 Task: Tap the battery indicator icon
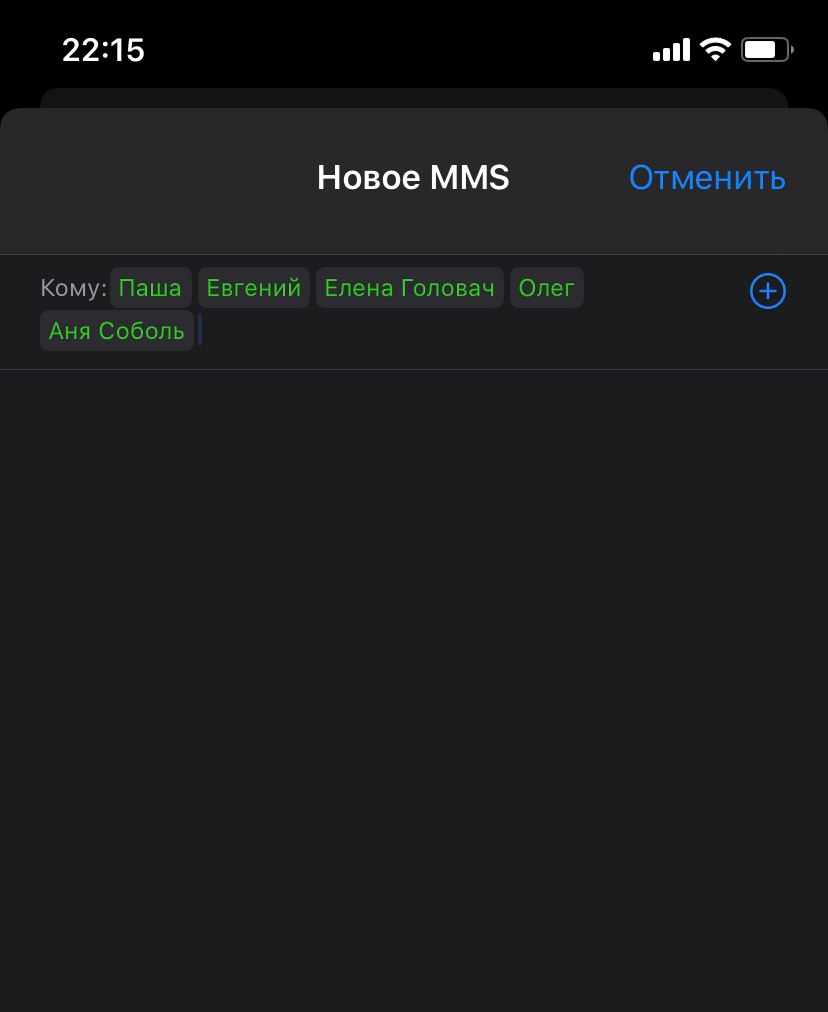point(767,50)
